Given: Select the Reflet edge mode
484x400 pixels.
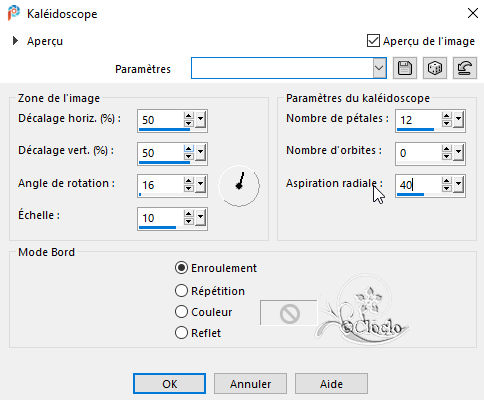Looking at the screenshot, I should [x=181, y=333].
